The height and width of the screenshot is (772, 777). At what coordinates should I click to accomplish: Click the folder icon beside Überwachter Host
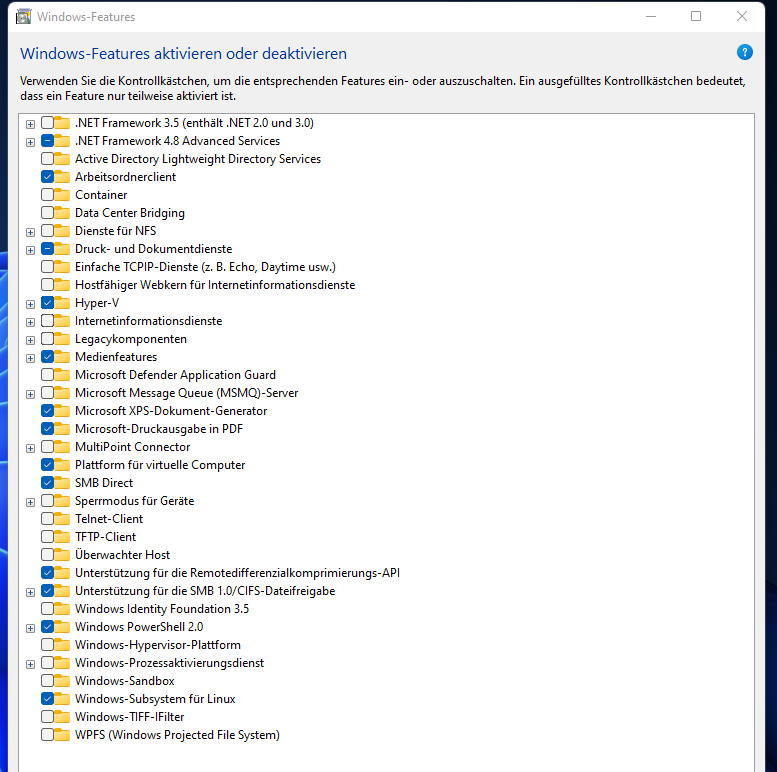click(62, 555)
